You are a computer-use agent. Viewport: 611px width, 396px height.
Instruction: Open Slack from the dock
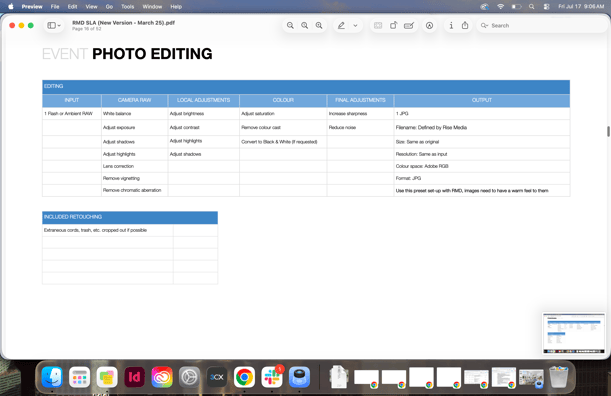pyautogui.click(x=272, y=377)
